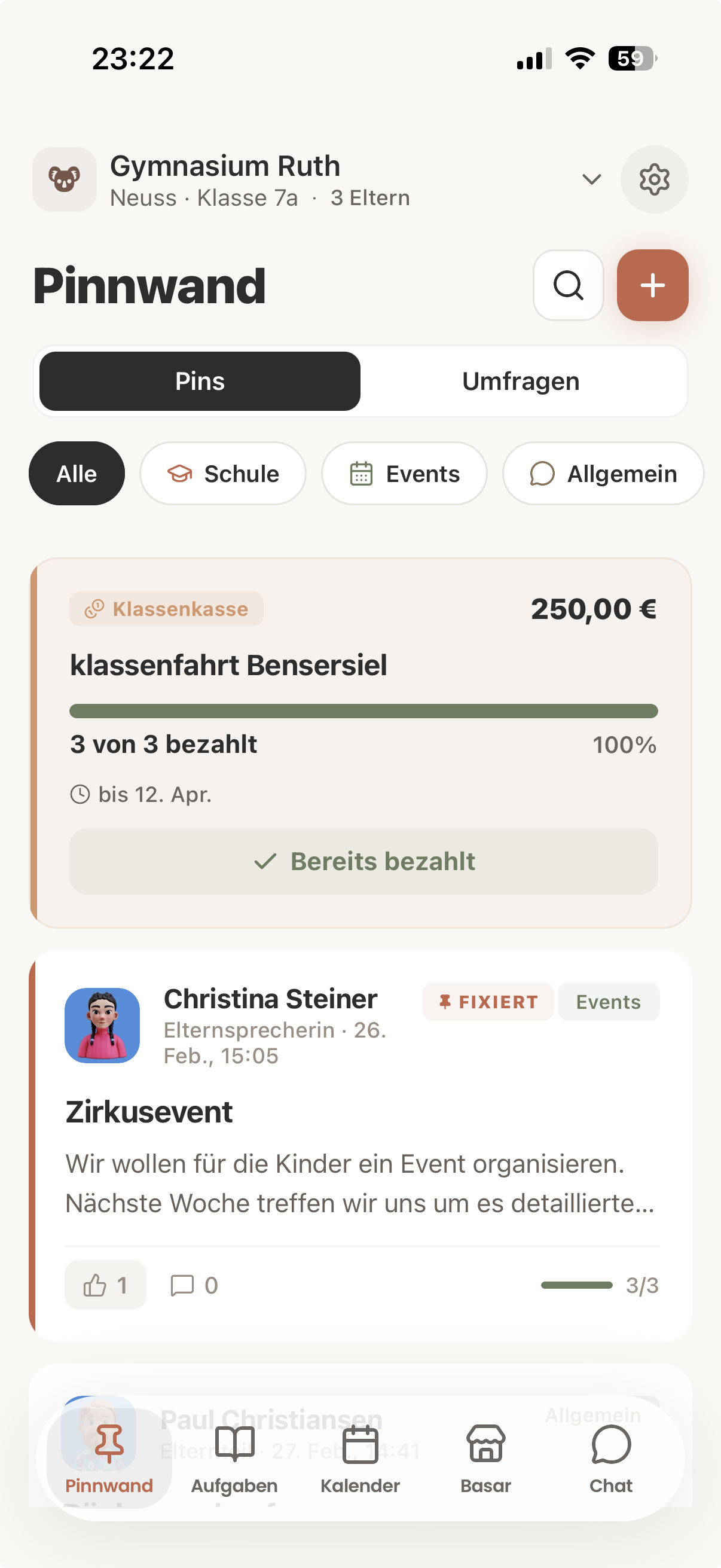The width and height of the screenshot is (721, 1568).
Task: Like the Zirkusevent post with thumbs-up
Action: click(105, 1285)
